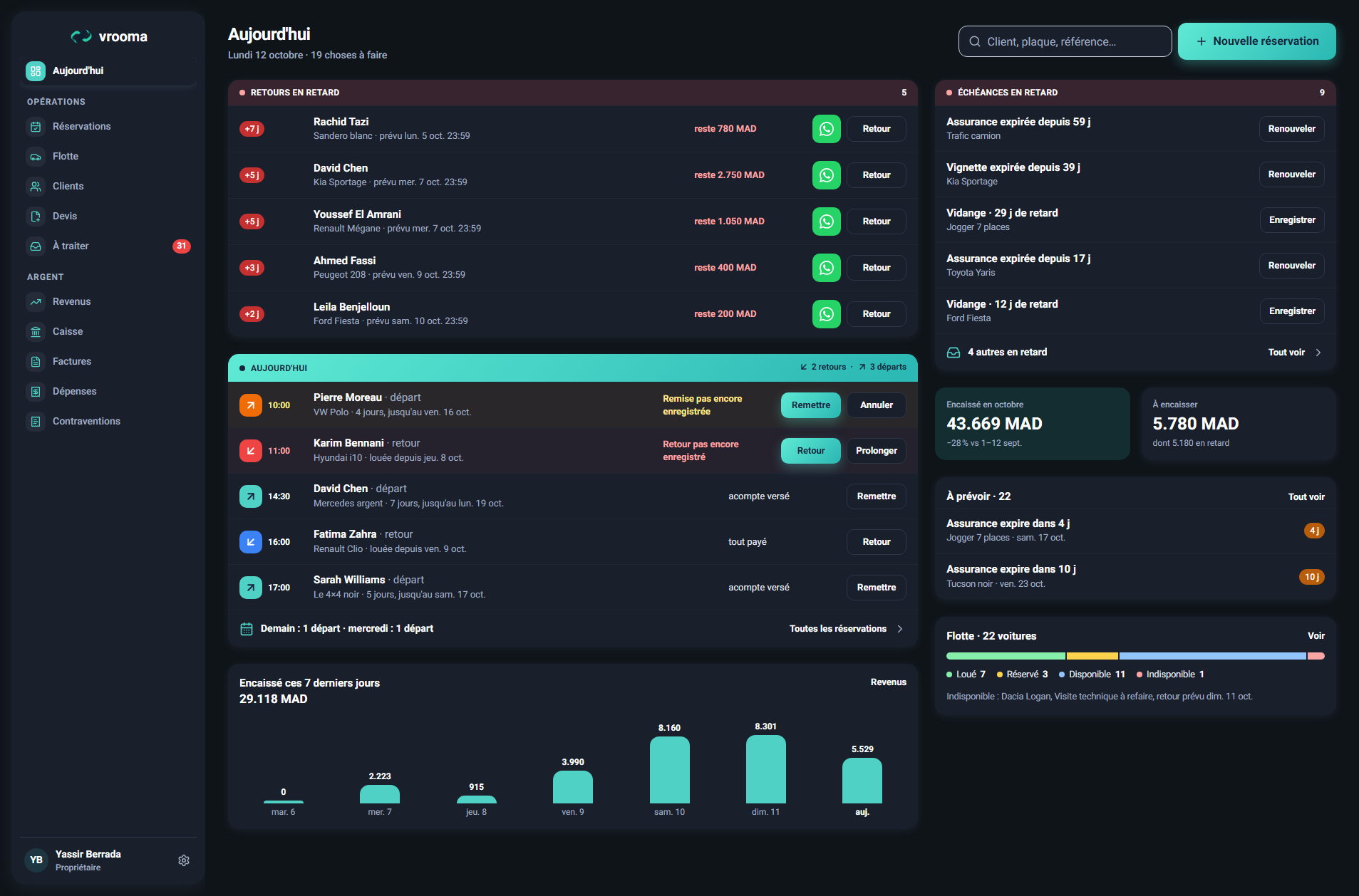Click Retour button for Leila Benjelloun

pyautogui.click(x=877, y=314)
